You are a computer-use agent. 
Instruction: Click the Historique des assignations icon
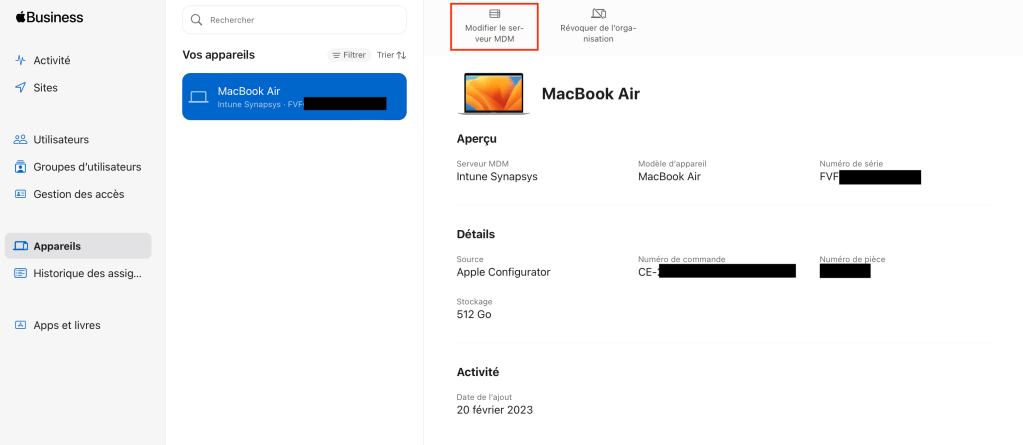click(x=20, y=273)
